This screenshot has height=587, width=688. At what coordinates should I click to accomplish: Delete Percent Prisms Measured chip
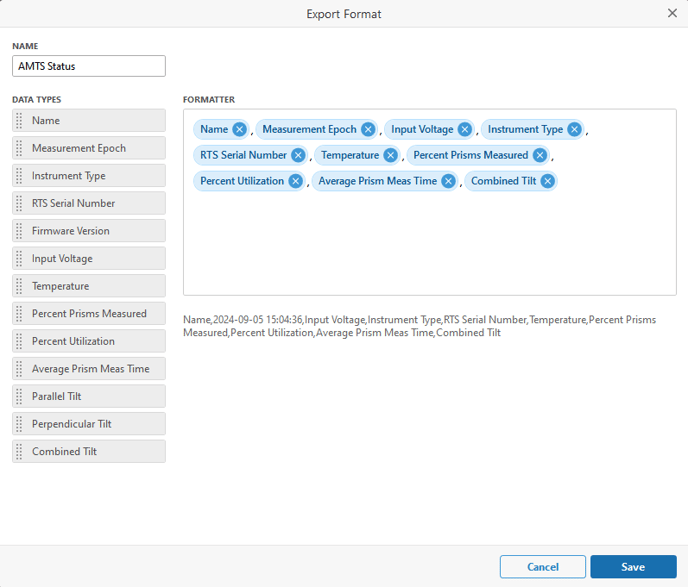[540, 155]
